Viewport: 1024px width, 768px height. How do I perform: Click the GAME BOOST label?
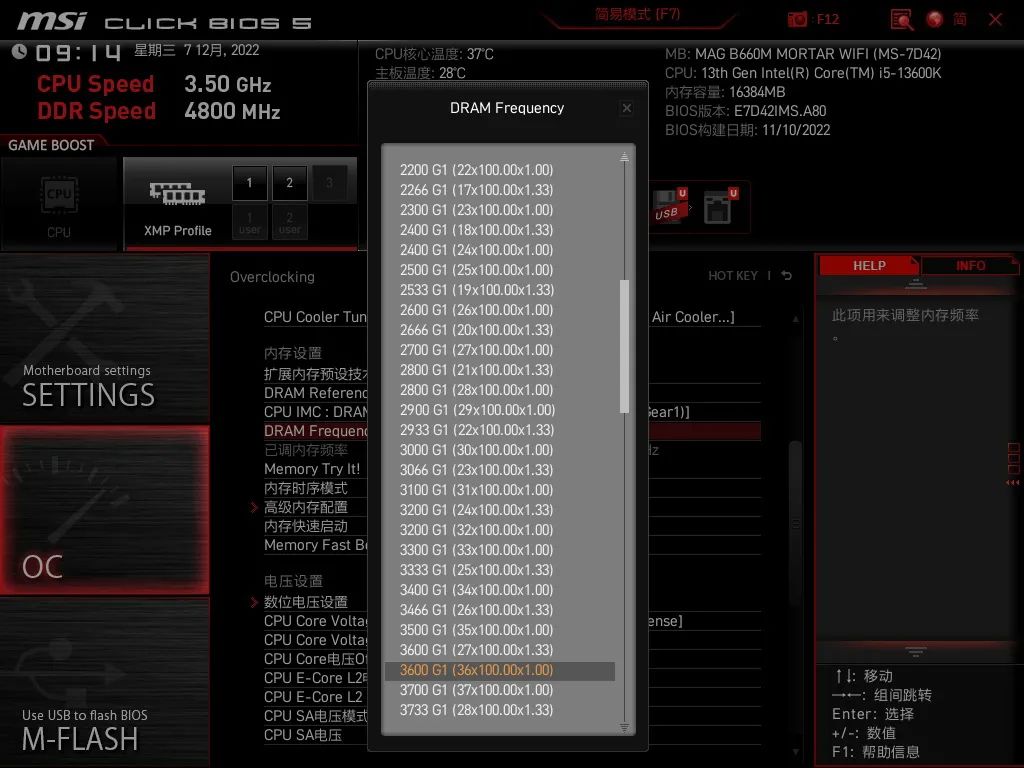(51, 145)
